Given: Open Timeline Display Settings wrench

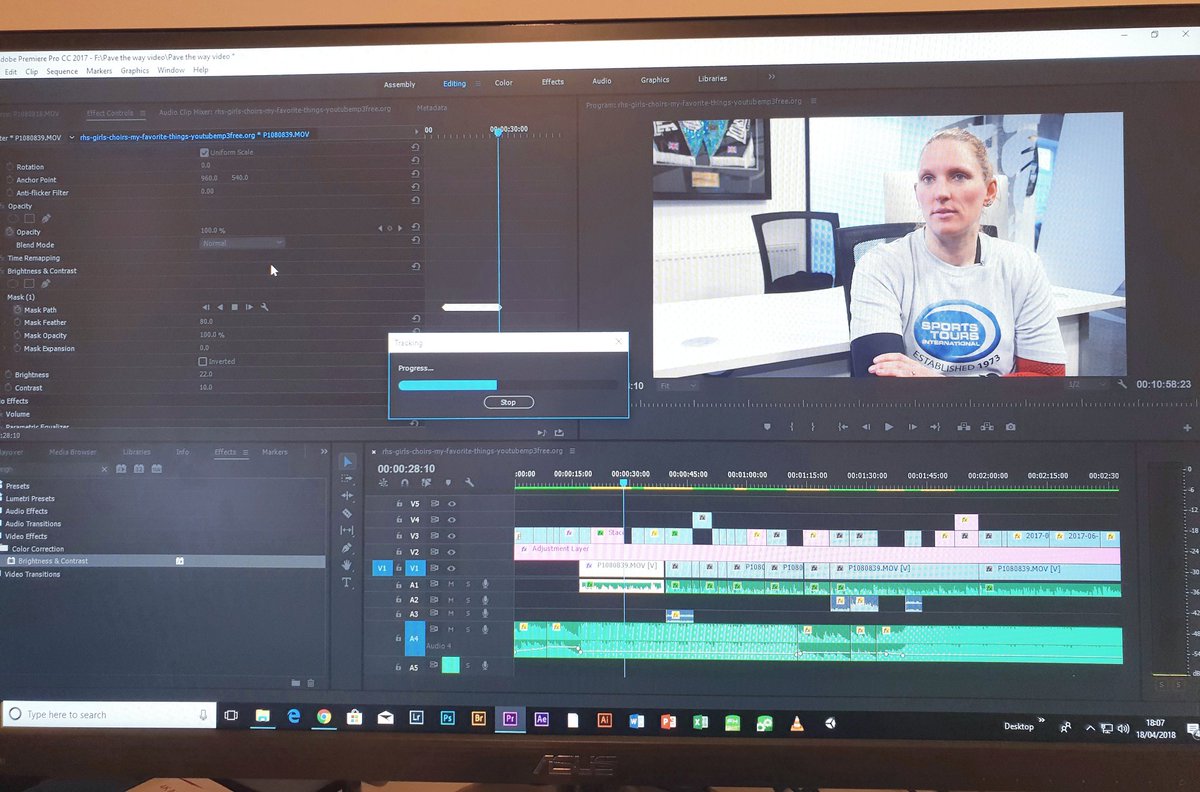Looking at the screenshot, I should pos(469,482).
